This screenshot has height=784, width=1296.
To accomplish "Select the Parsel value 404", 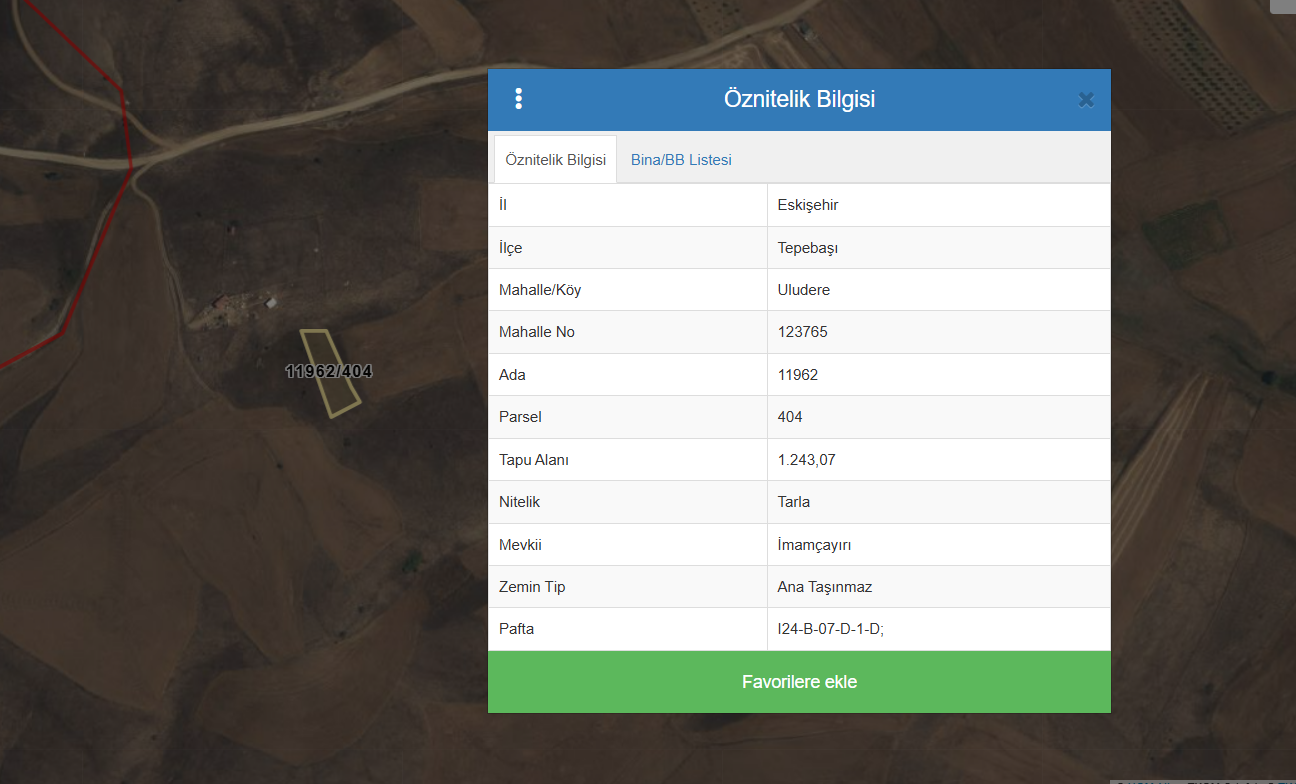I will tap(790, 417).
